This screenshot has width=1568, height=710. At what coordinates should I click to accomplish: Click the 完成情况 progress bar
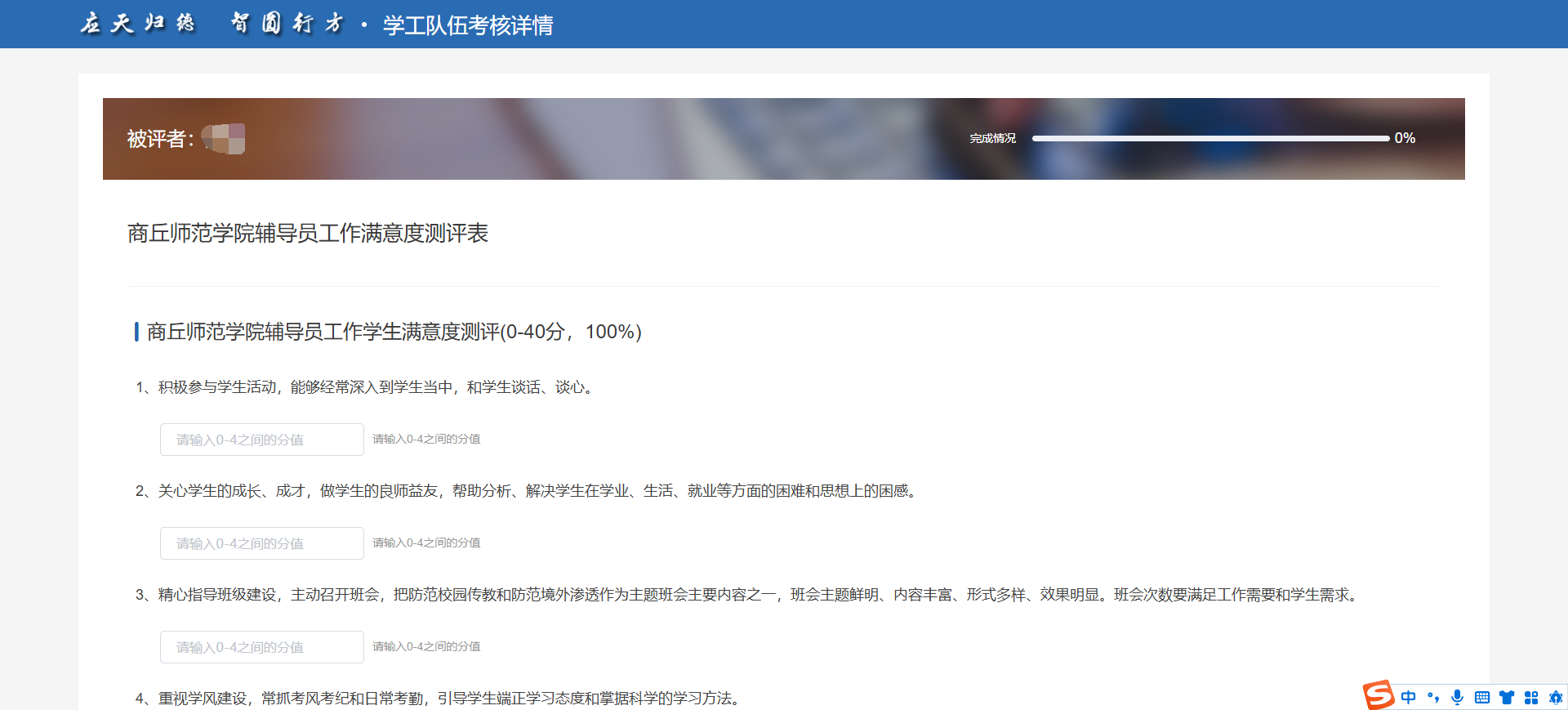click(1210, 139)
